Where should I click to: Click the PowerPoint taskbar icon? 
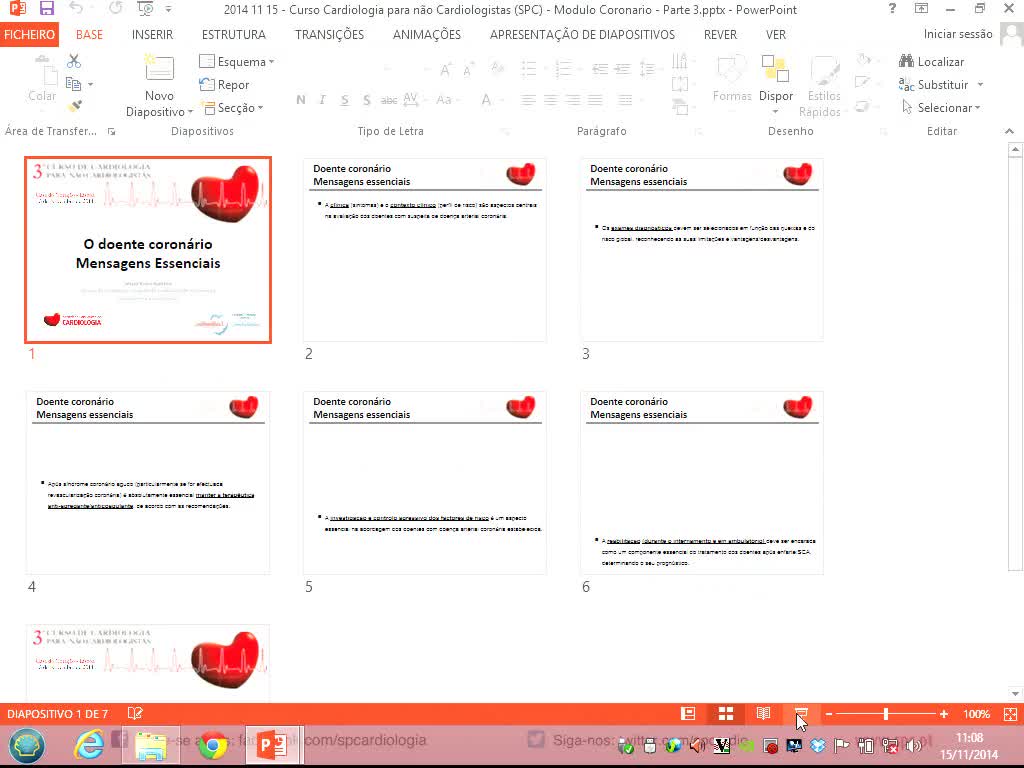coord(274,745)
